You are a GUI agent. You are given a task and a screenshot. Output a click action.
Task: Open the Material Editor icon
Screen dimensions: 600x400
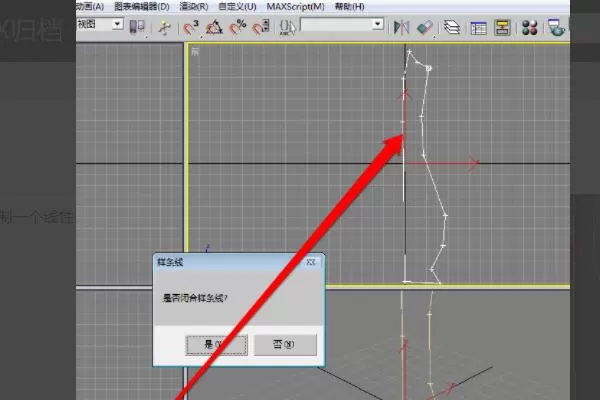[x=530, y=28]
